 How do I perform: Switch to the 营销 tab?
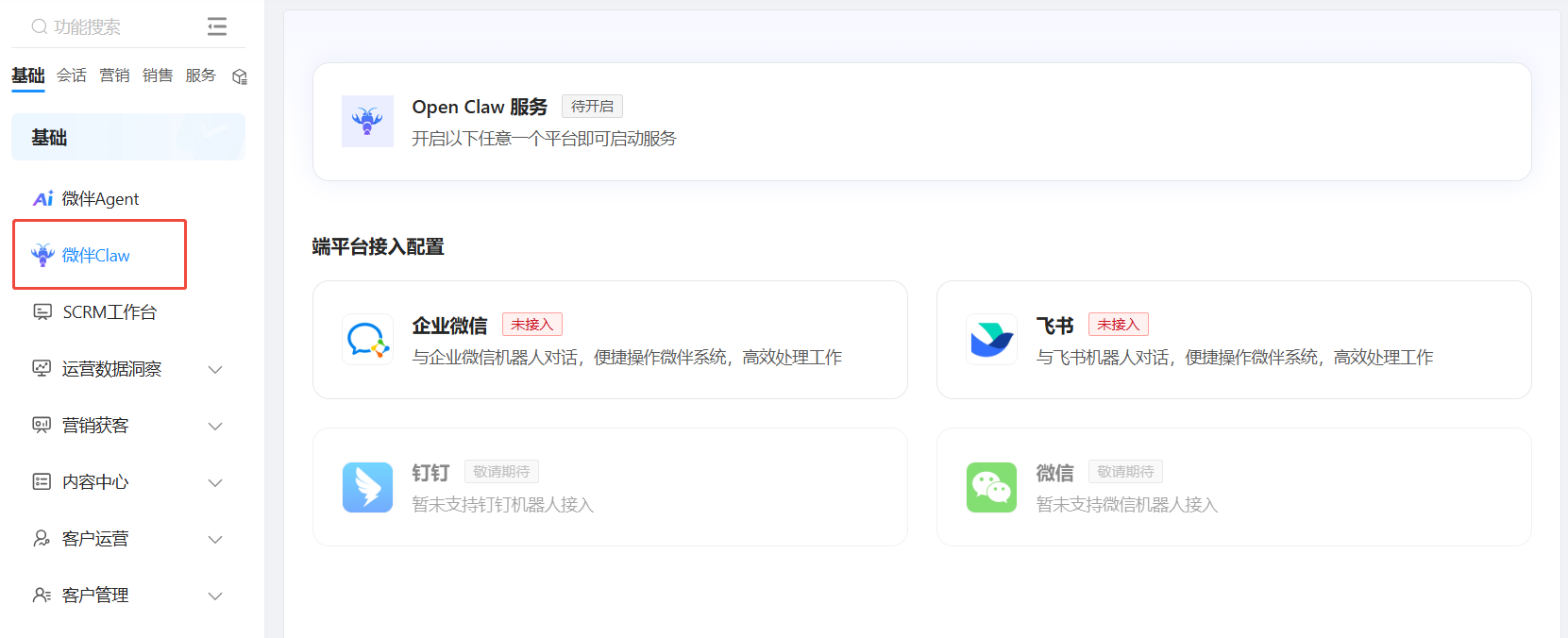(114, 76)
